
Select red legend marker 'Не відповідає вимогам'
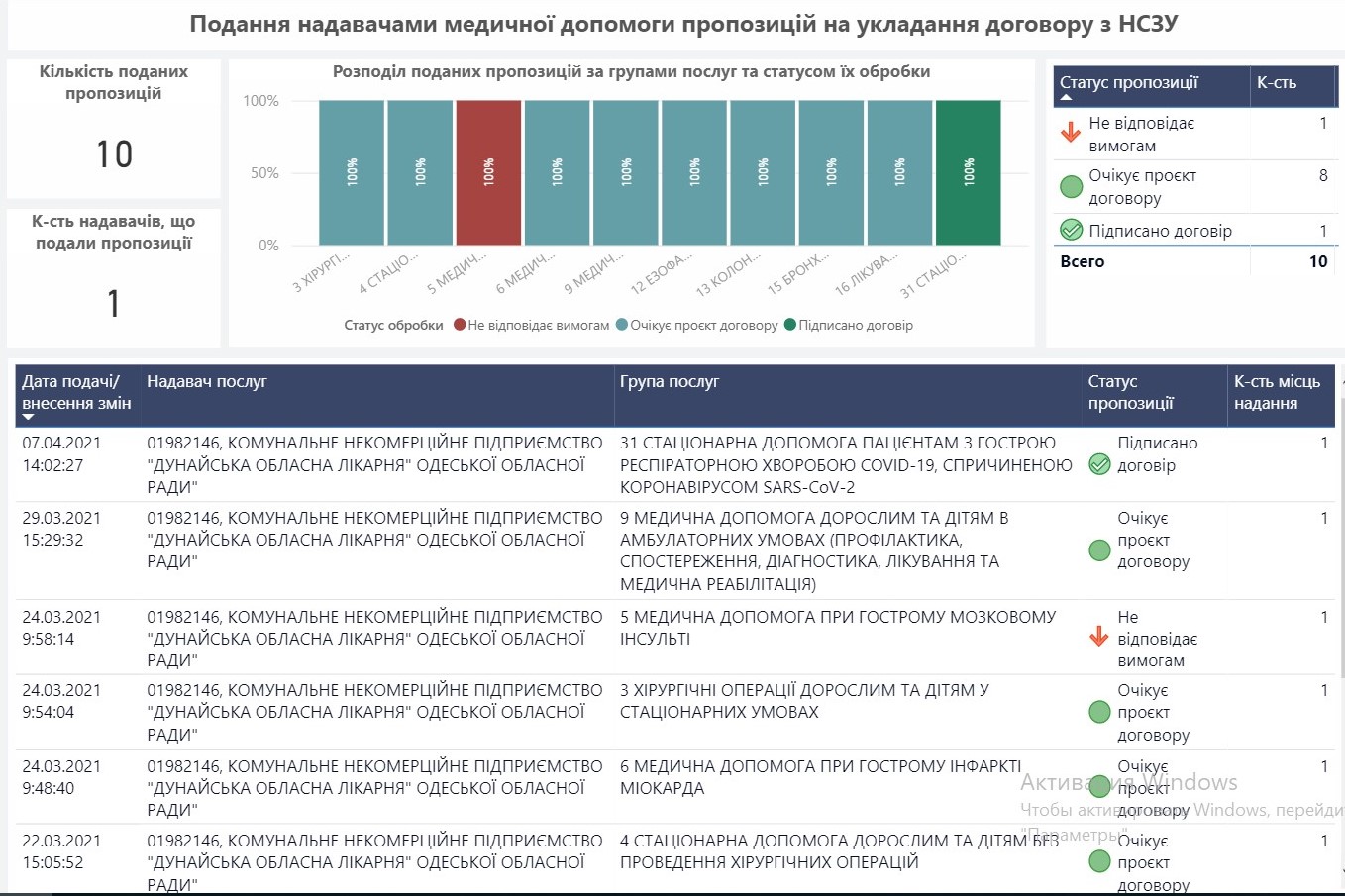(460, 325)
